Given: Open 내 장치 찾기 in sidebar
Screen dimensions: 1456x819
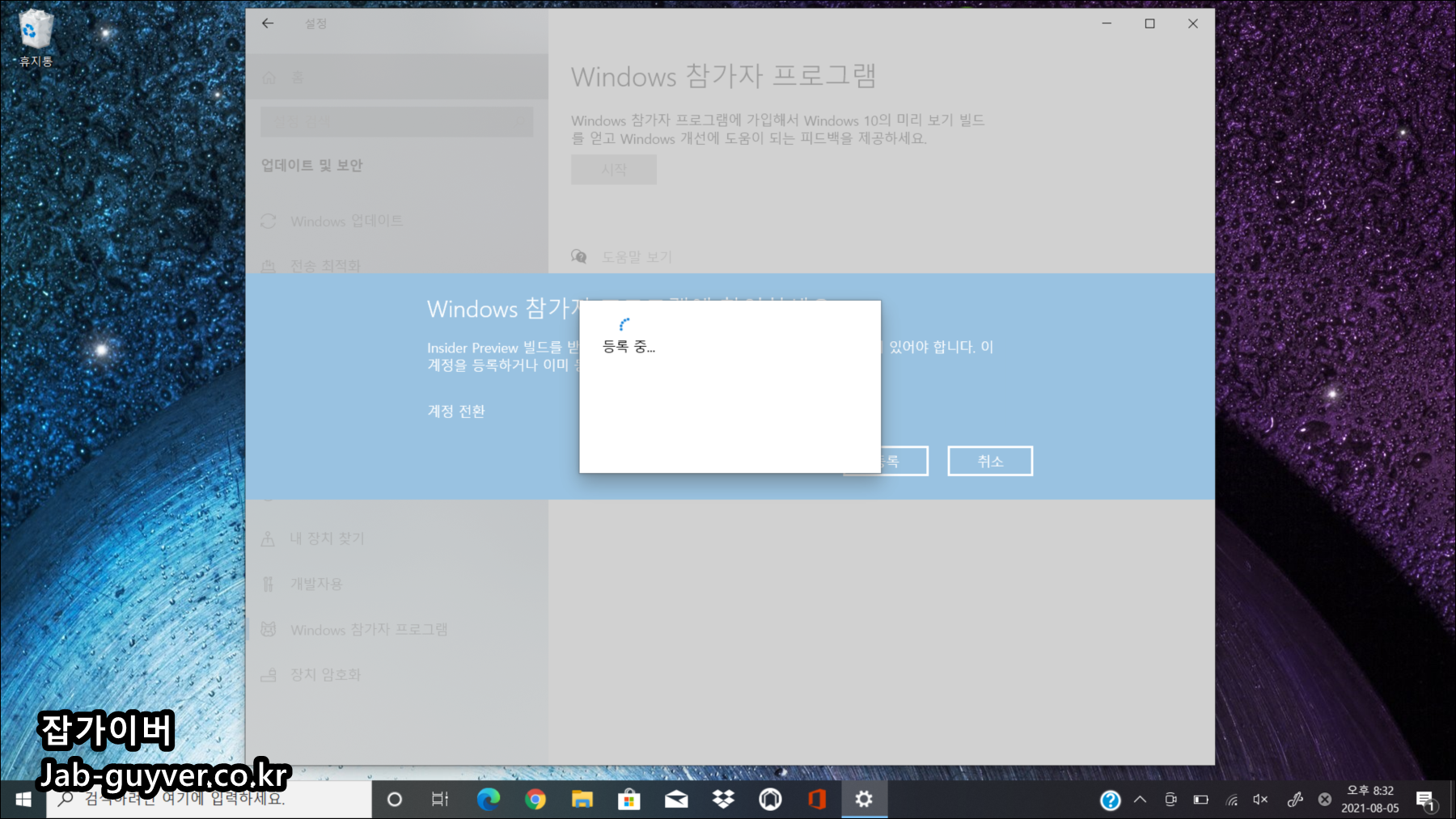Looking at the screenshot, I should 396,538.
